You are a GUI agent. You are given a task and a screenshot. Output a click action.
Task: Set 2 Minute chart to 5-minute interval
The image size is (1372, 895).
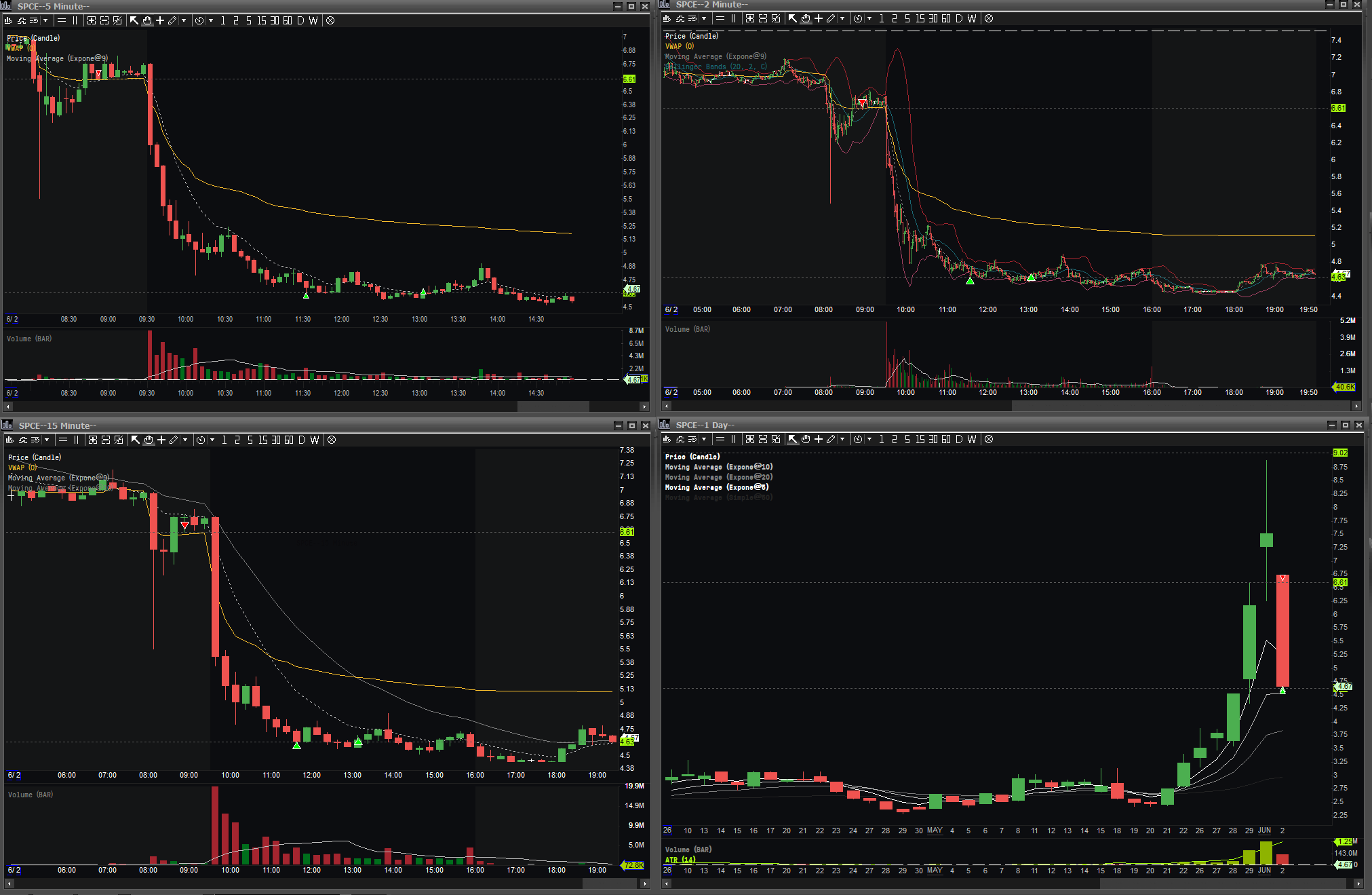pos(907,18)
